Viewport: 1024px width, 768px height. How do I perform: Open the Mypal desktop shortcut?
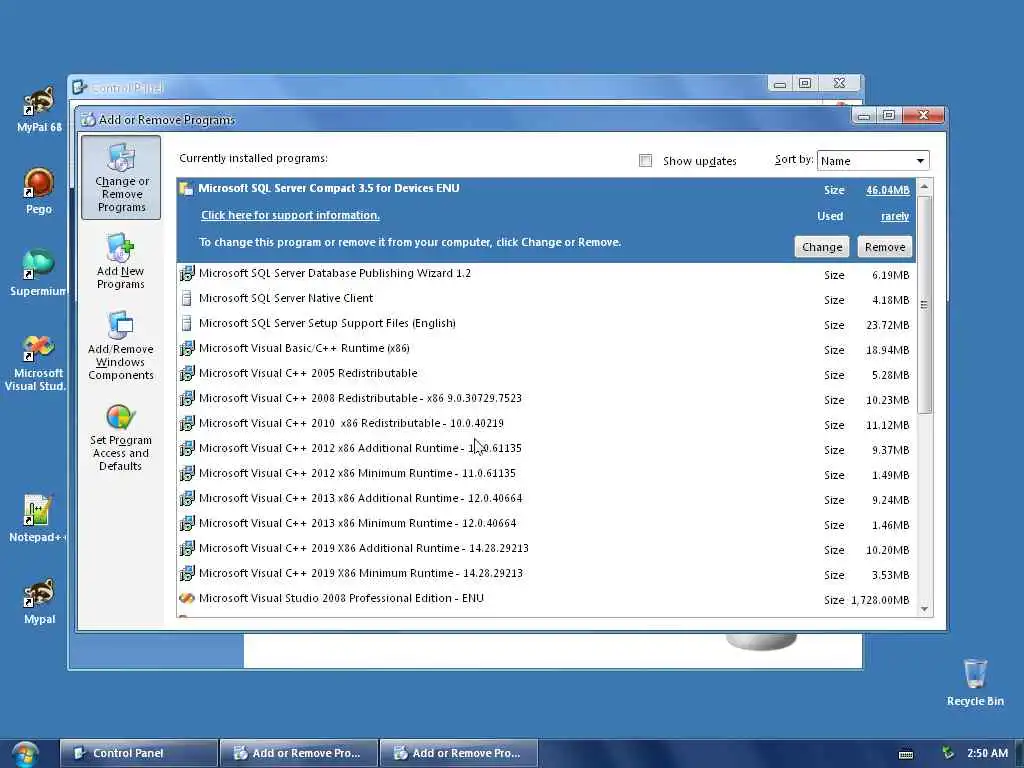39,601
